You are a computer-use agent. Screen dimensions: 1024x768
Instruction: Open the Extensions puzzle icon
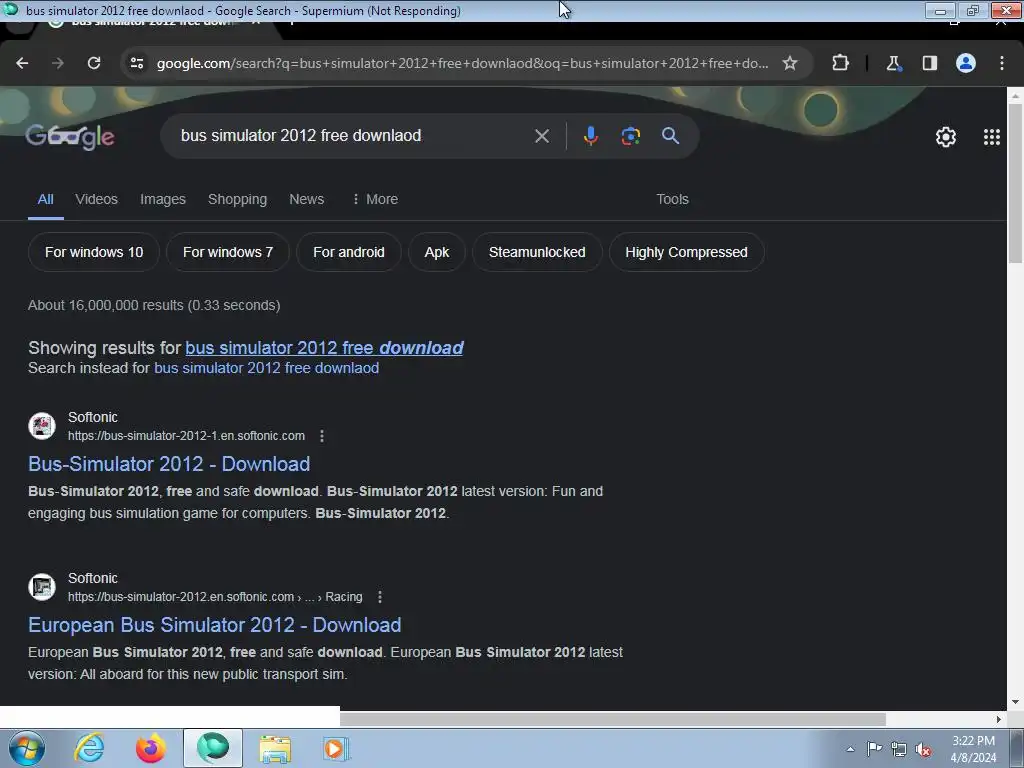[x=840, y=63]
